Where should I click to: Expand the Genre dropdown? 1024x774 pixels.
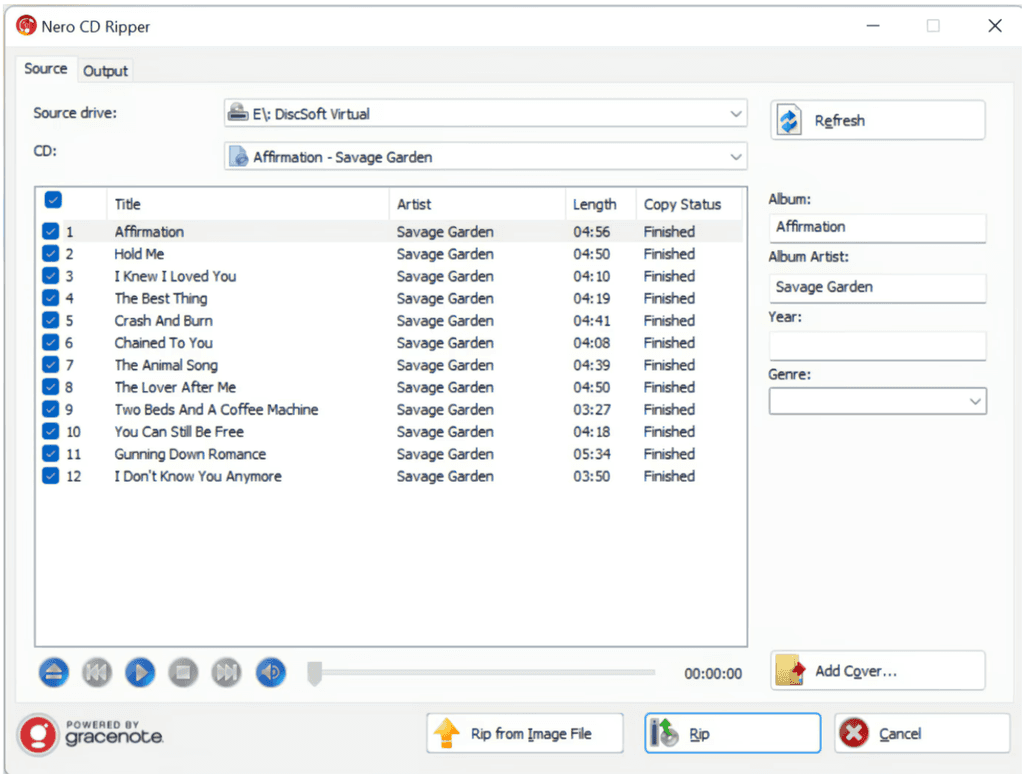(974, 401)
